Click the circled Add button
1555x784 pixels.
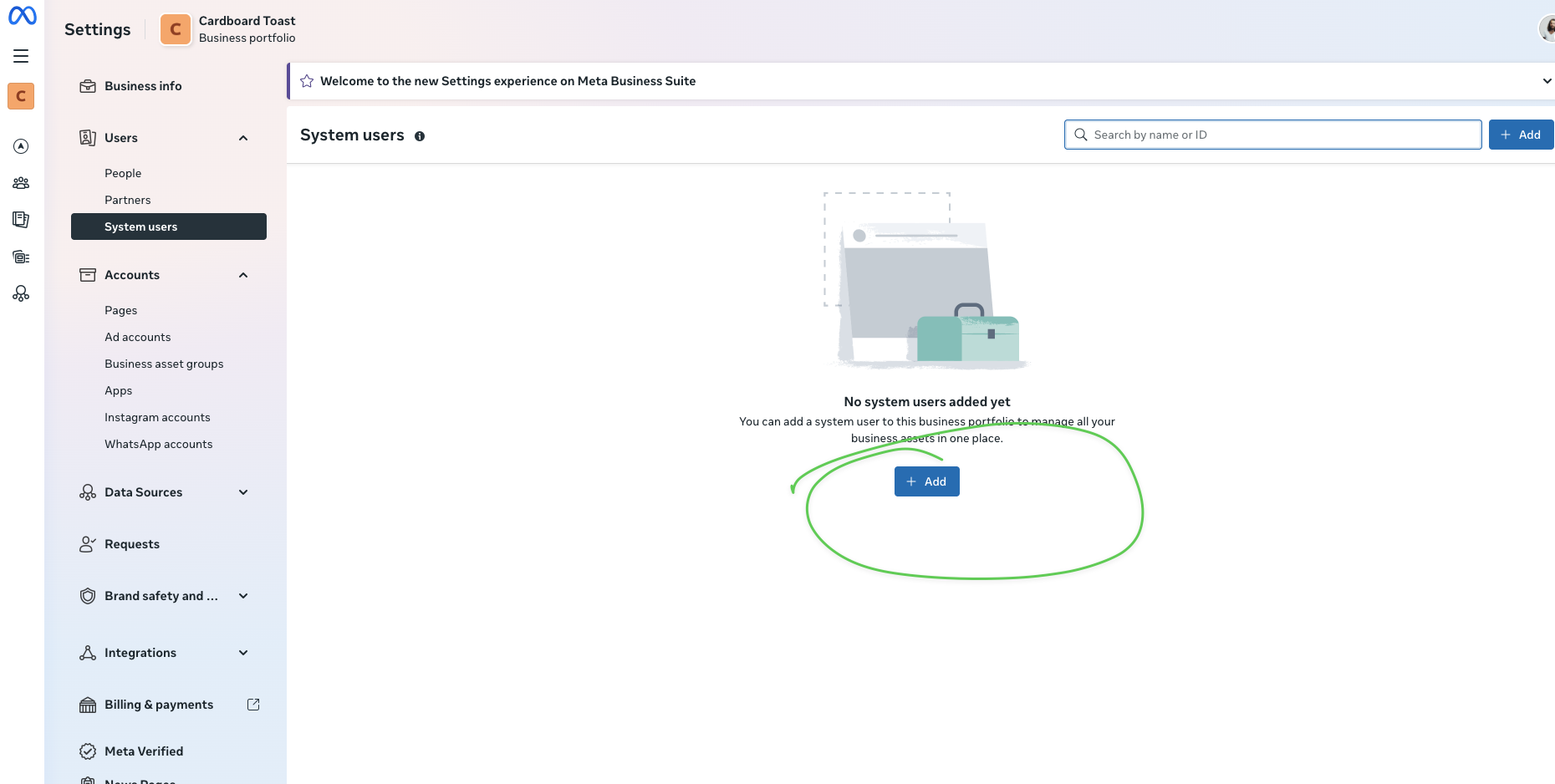(x=926, y=481)
